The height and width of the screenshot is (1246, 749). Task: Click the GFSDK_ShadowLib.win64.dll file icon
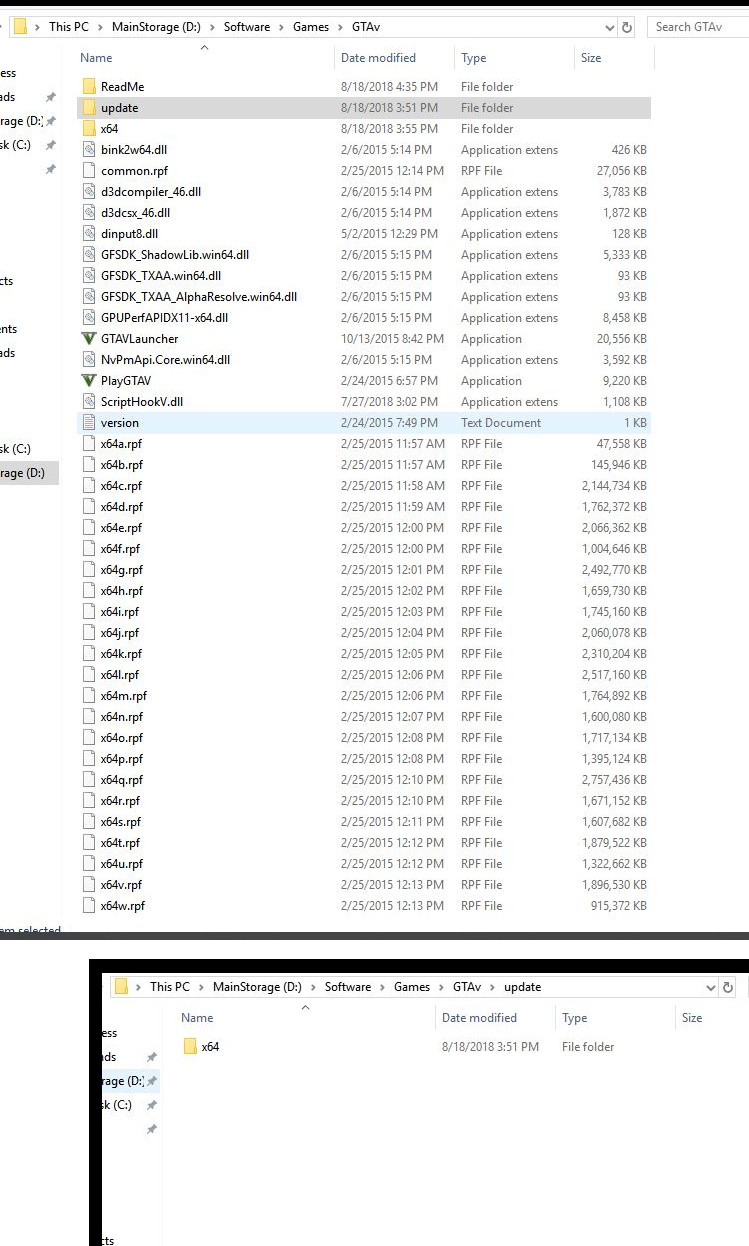point(89,255)
